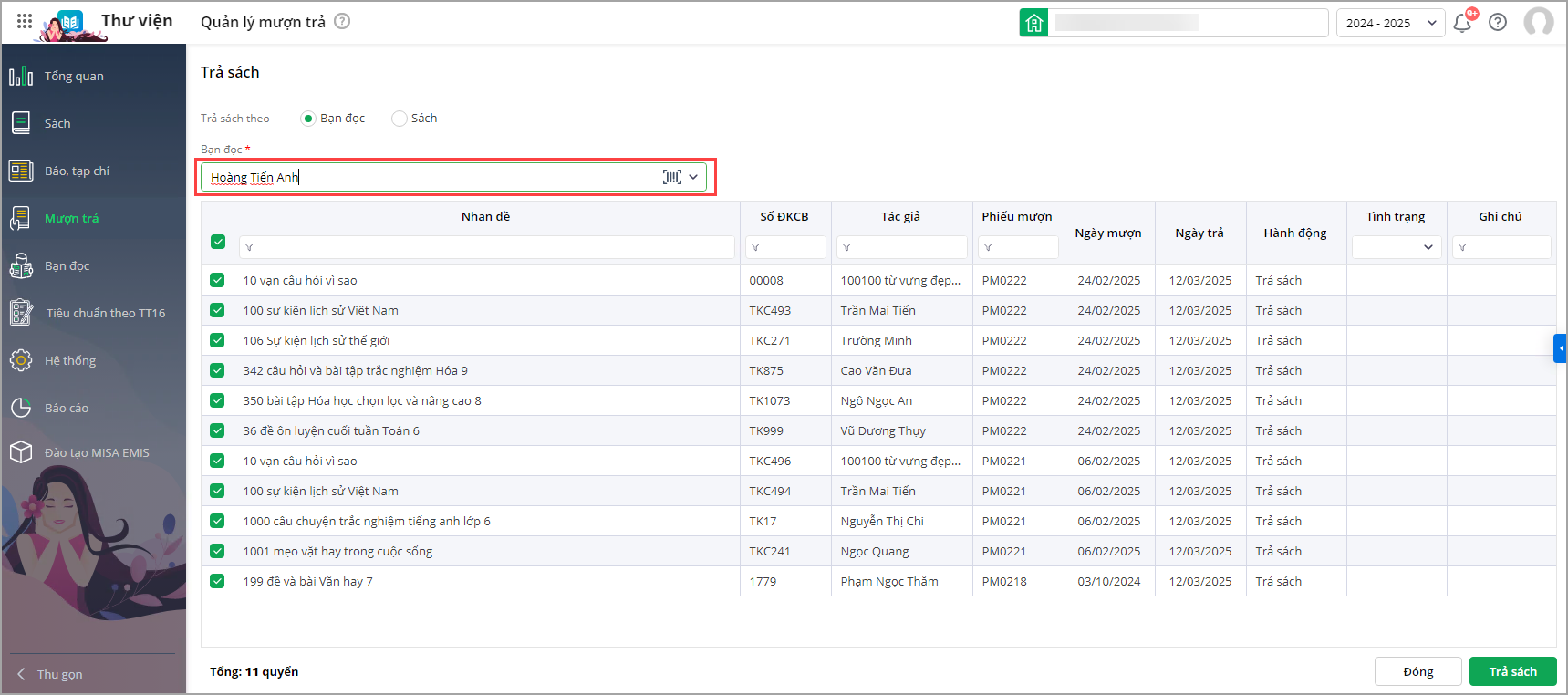1568x695 pixels.
Task: Go to Bạn đọc in the sidebar
Action: (x=67, y=266)
